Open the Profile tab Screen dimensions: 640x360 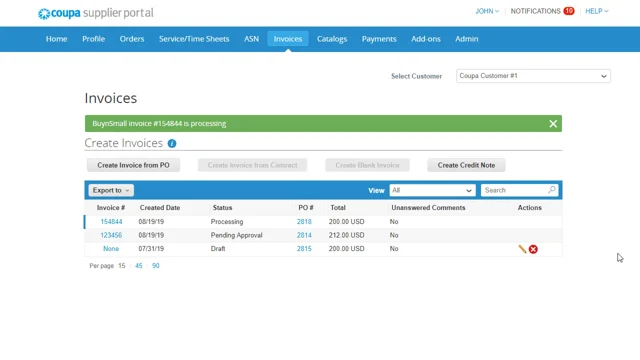point(93,39)
